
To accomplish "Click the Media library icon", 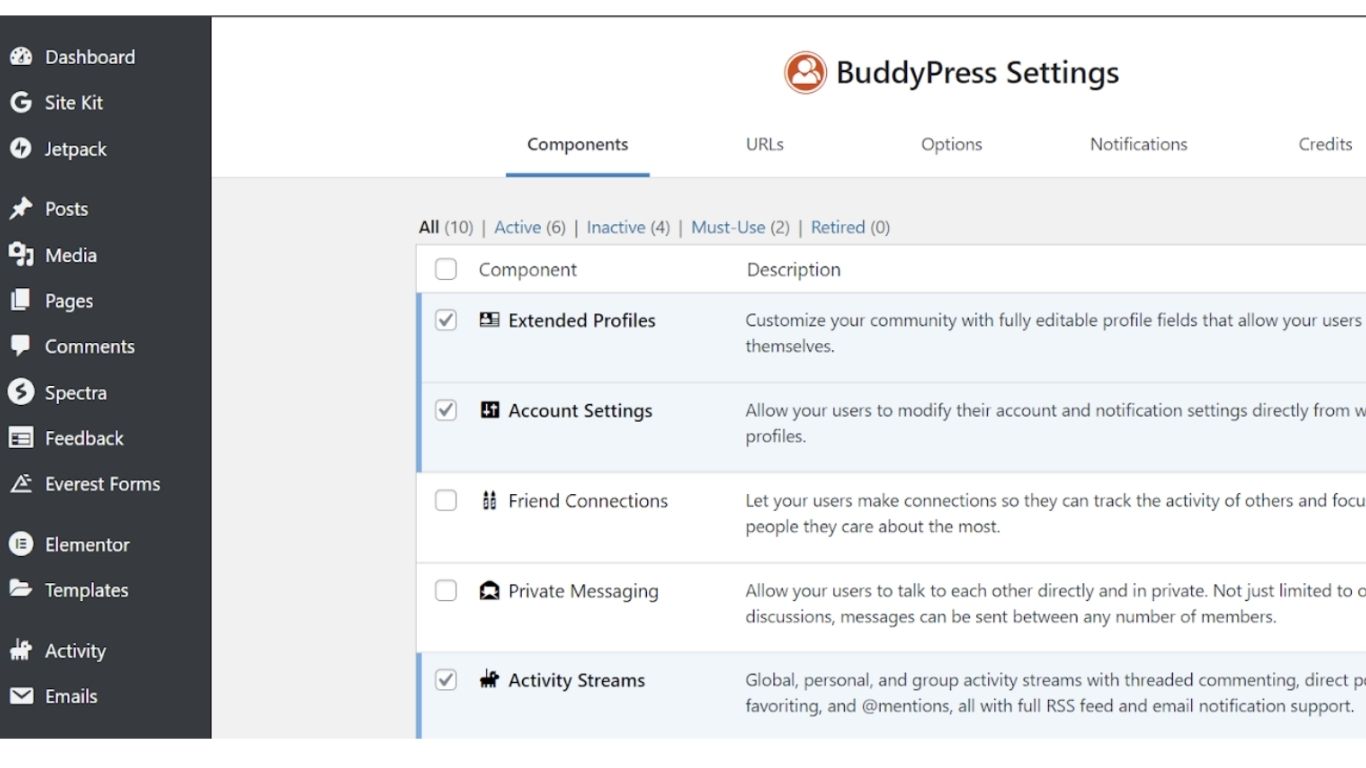I will [x=21, y=255].
